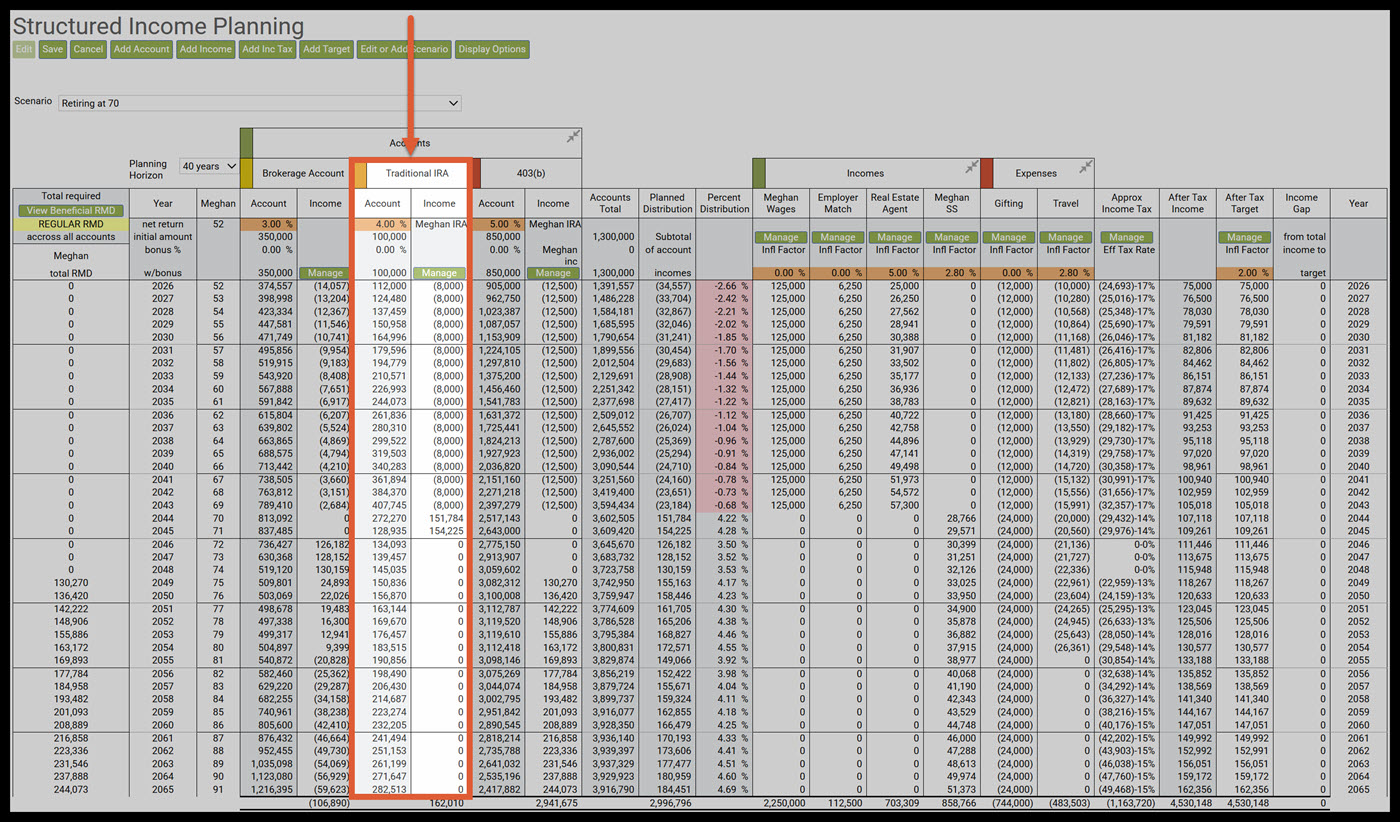This screenshot has width=1400, height=823.
Task: Click the Cancel button
Action: pyautogui.click(x=88, y=49)
